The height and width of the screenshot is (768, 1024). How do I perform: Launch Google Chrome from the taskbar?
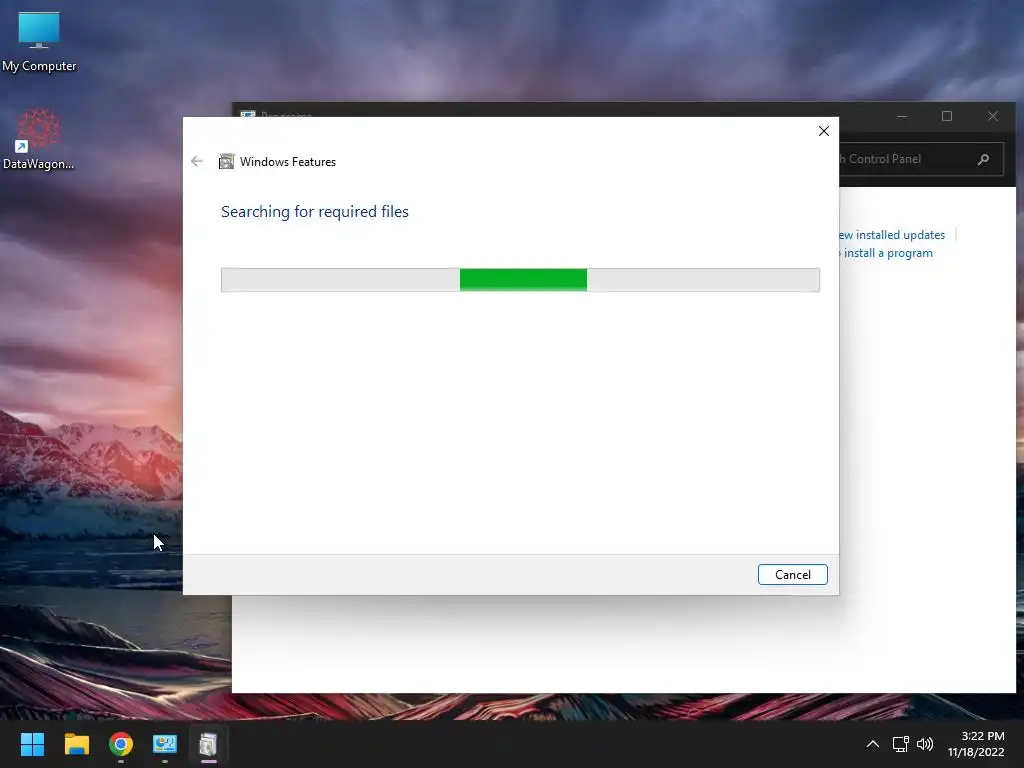121,744
